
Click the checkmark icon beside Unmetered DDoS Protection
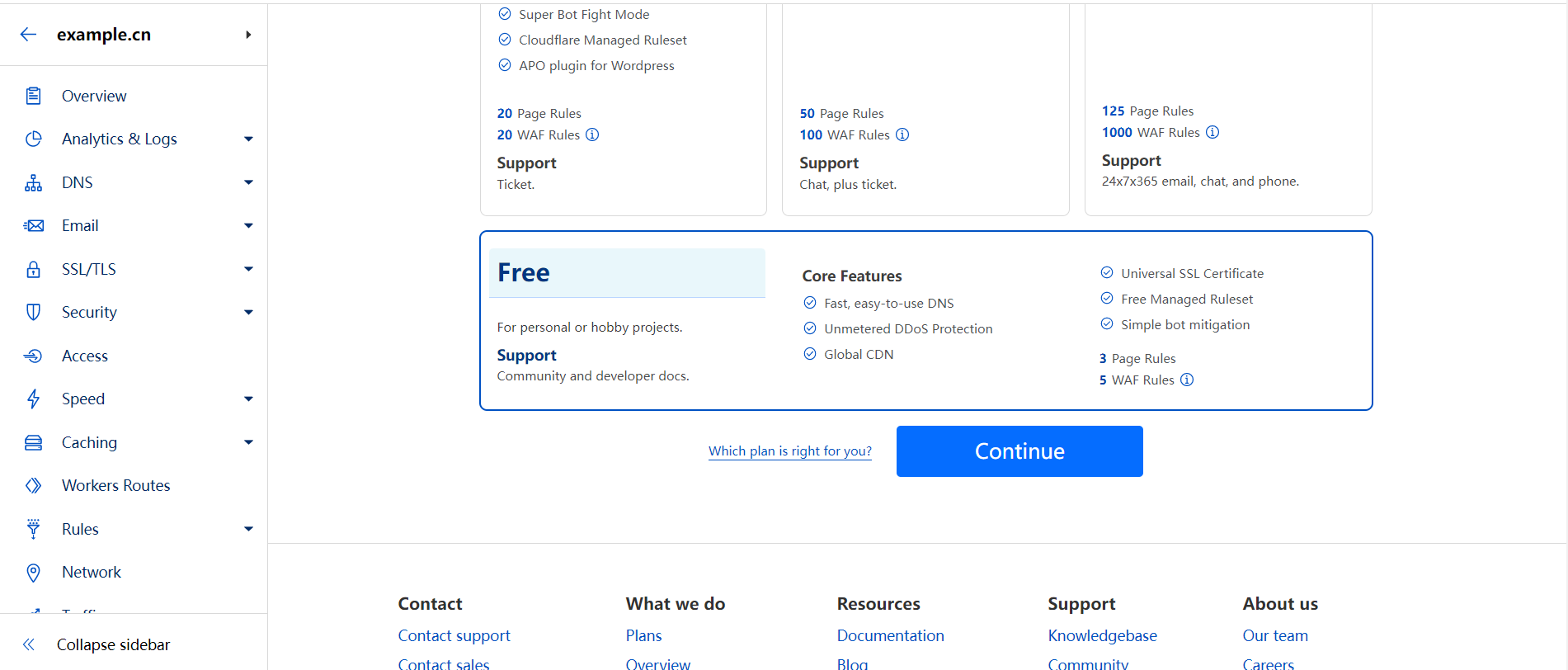point(810,328)
